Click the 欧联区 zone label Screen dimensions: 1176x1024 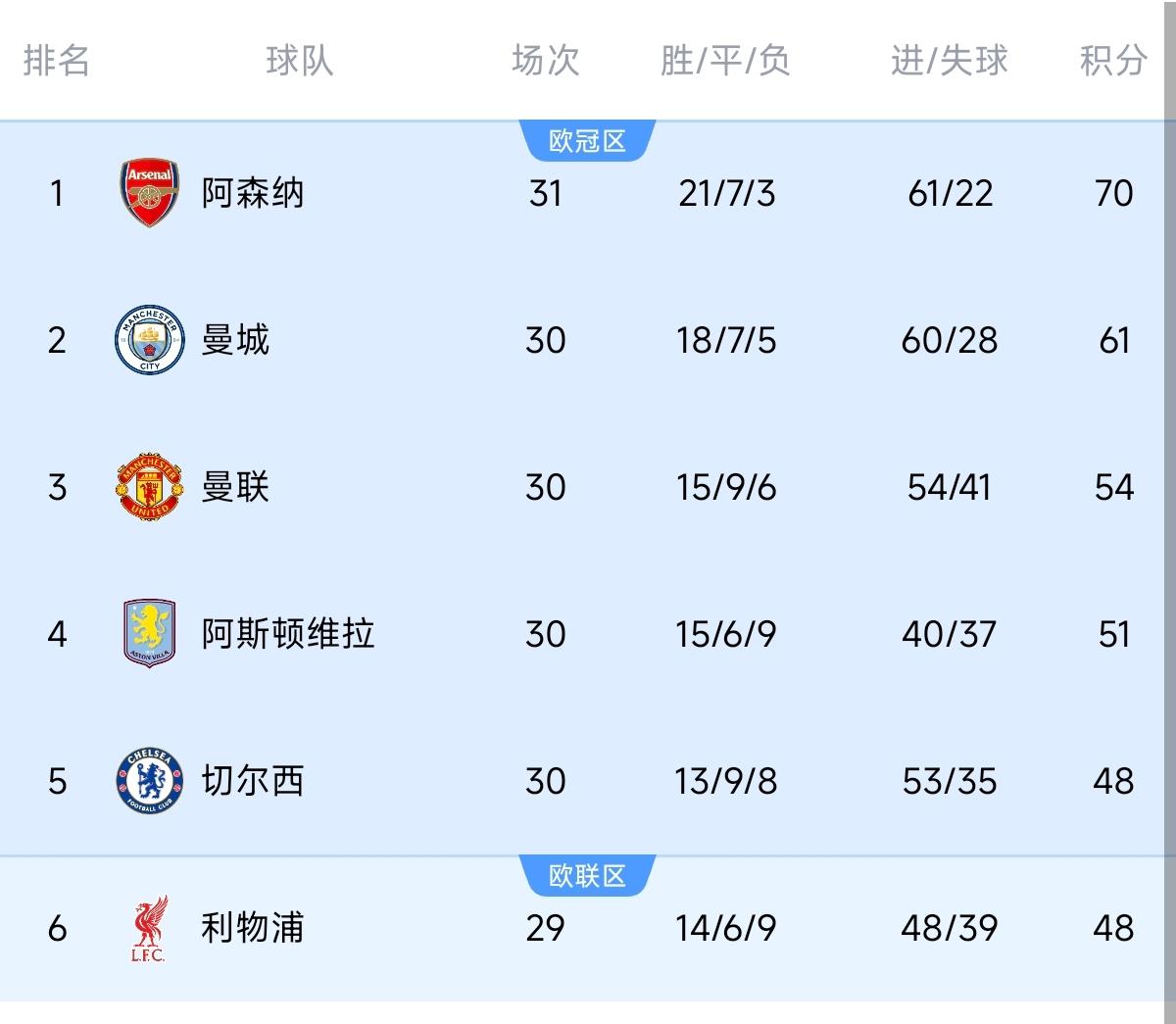[587, 875]
